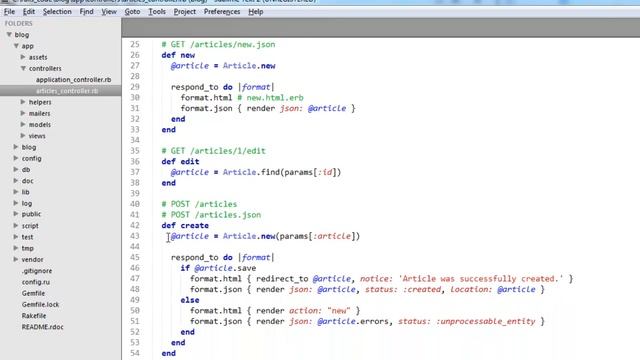640x360 pixels.
Task: Click 'Article.new(params[:article])' on line 43
Action: (291, 236)
